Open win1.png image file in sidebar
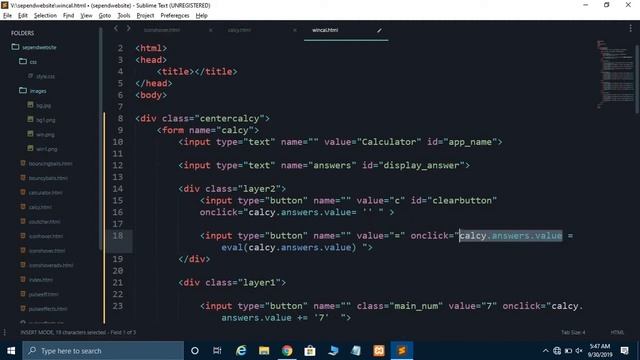 (x=47, y=149)
